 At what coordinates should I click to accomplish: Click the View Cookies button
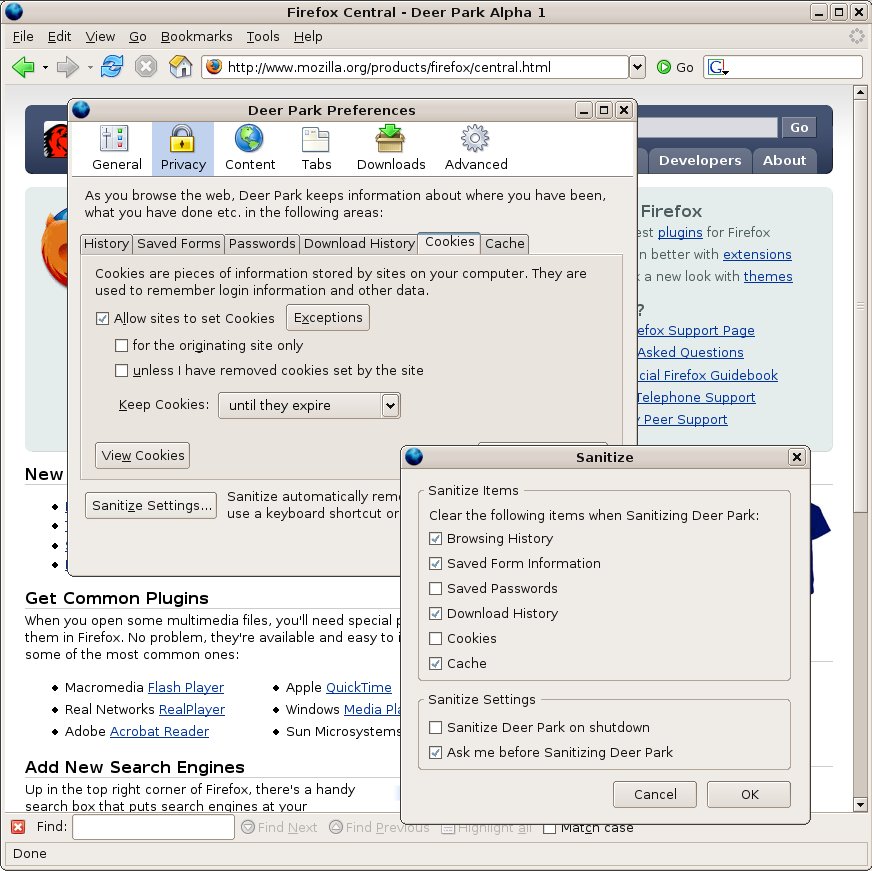click(x=142, y=456)
